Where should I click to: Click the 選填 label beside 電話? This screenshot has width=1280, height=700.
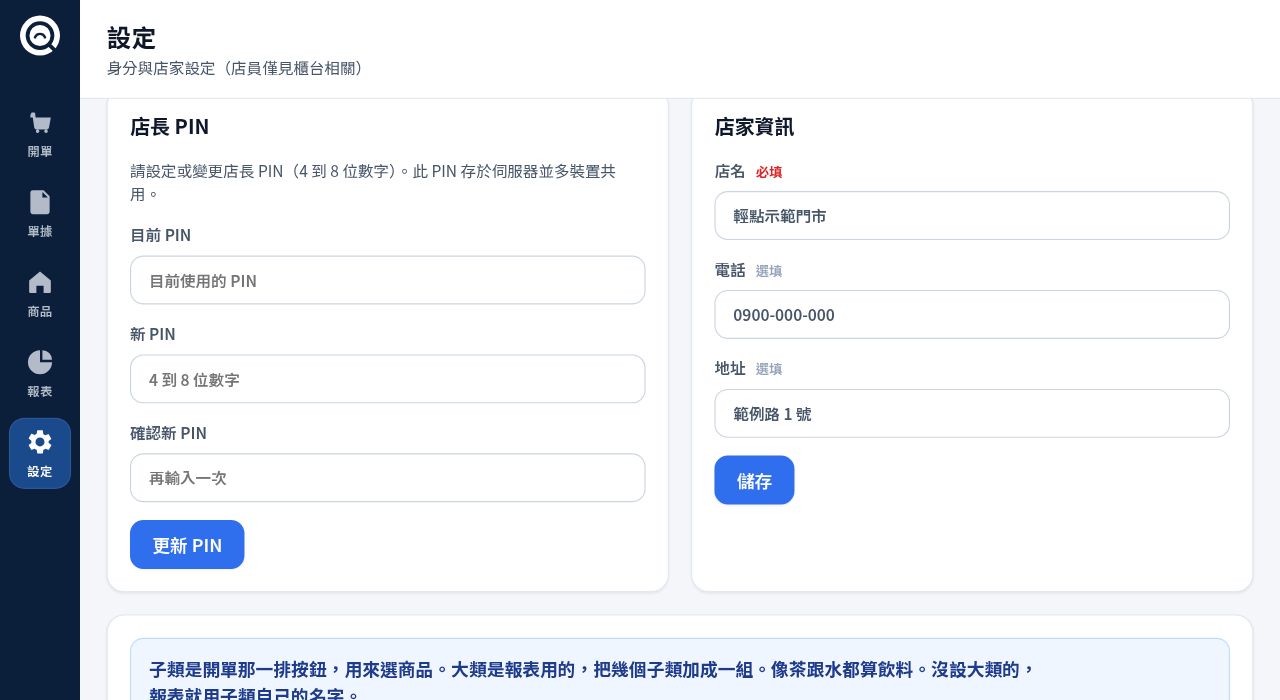tap(769, 271)
